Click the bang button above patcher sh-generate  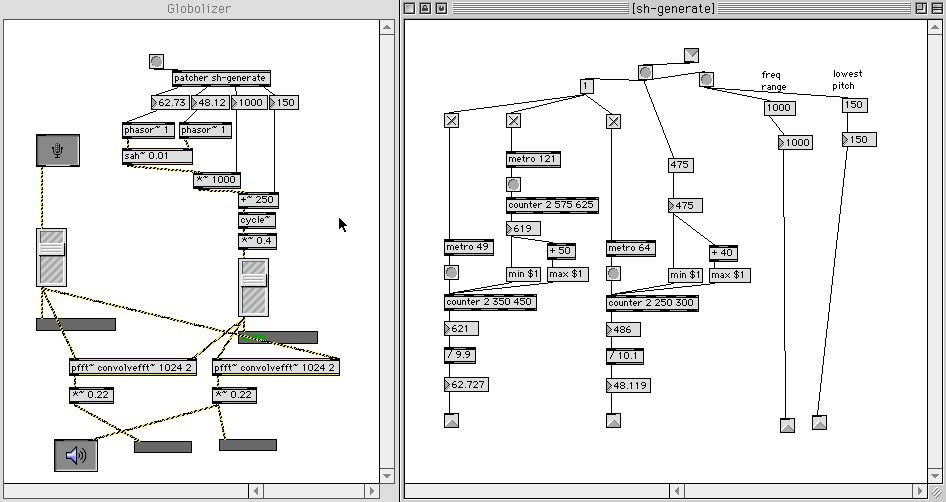point(156,62)
